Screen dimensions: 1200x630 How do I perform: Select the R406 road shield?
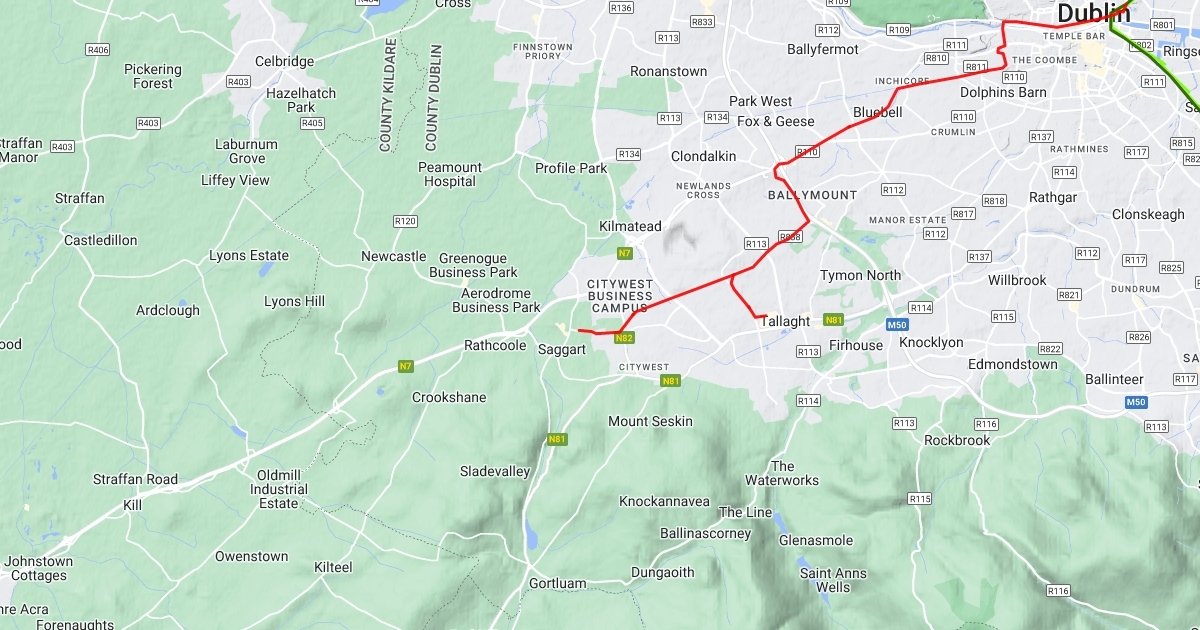click(98, 49)
